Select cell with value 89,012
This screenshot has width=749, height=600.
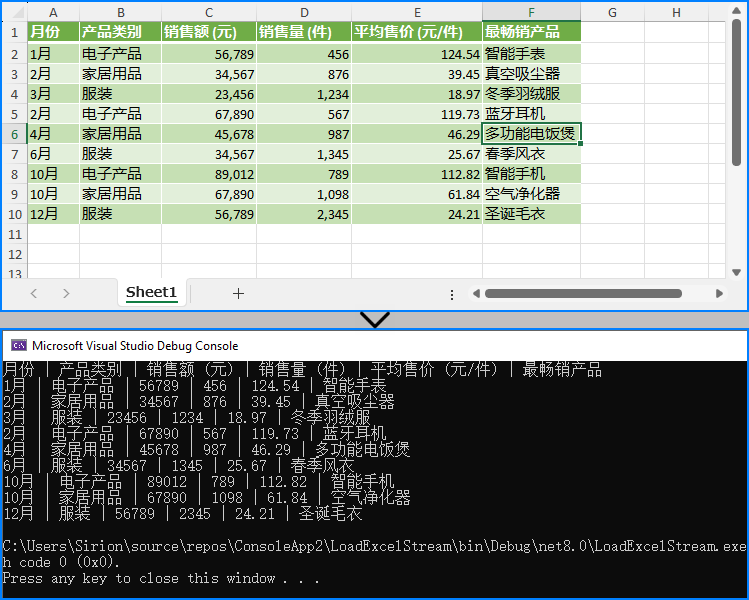(x=209, y=174)
